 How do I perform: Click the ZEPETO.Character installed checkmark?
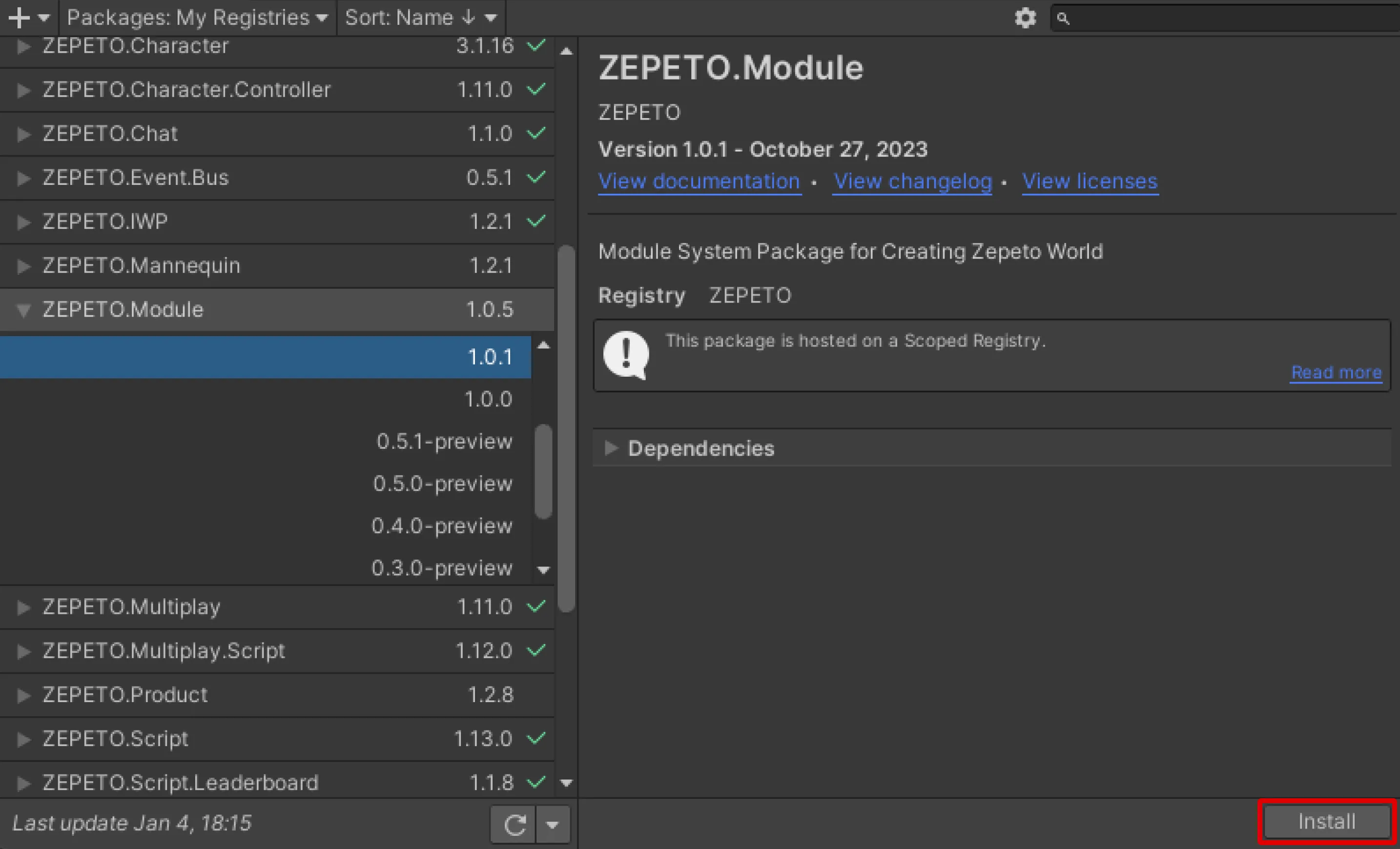pyautogui.click(x=536, y=45)
